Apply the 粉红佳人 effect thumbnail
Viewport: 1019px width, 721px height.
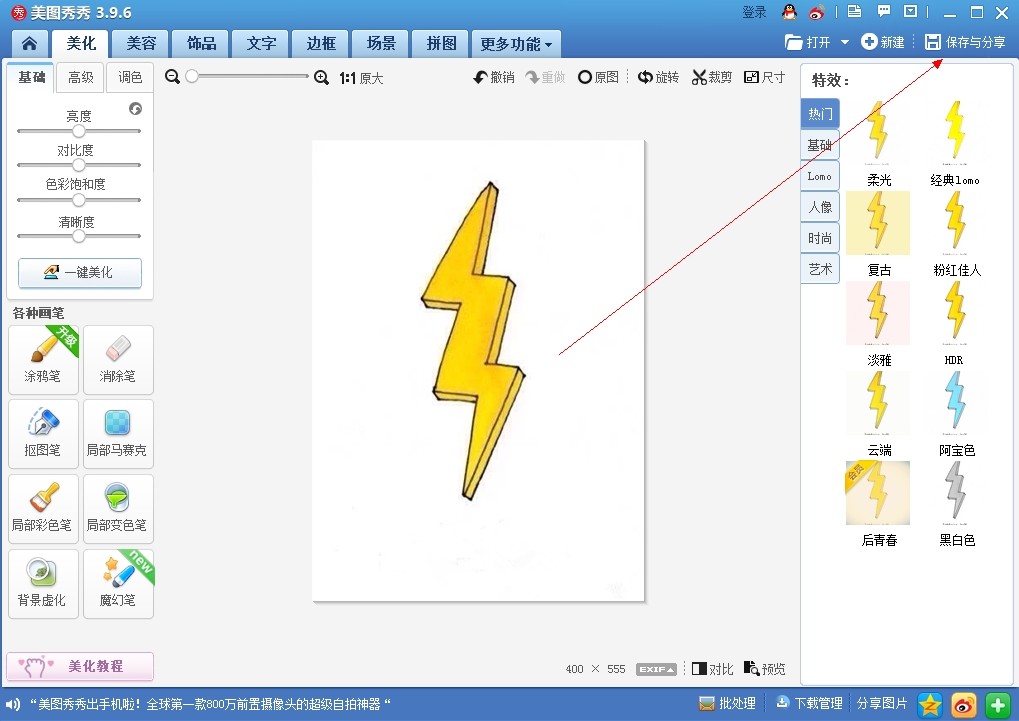coord(955,223)
